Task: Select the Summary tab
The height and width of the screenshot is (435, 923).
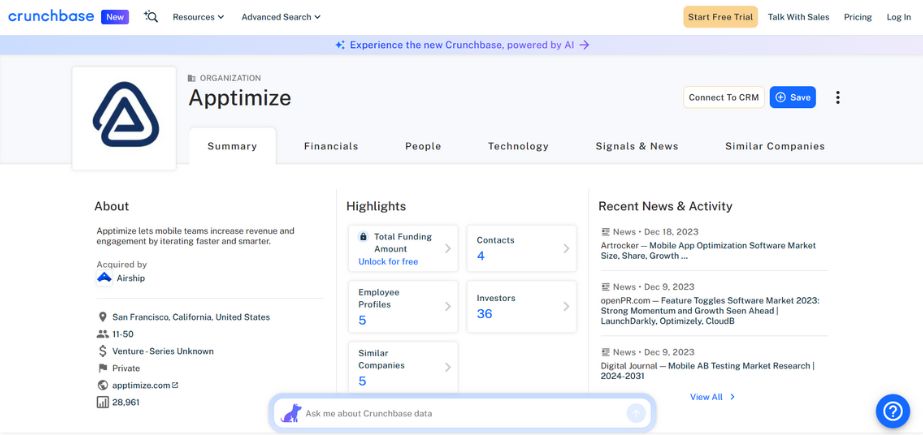Action: 232,146
